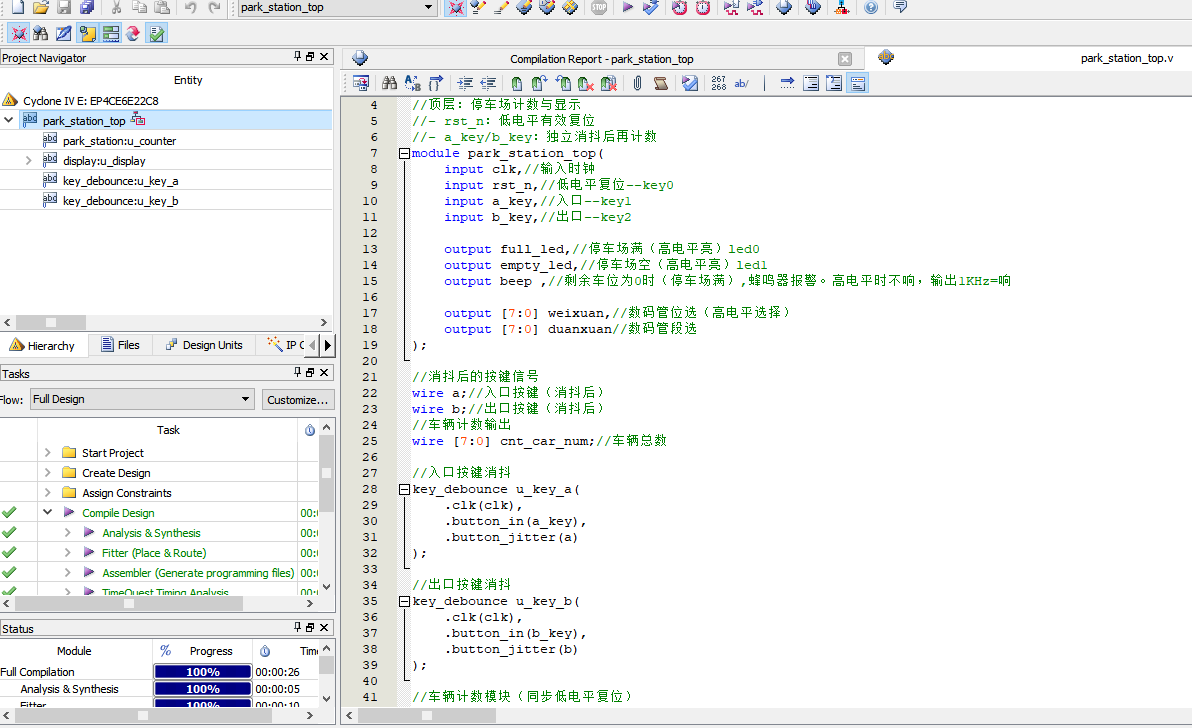Increase indent in editor toolbar
This screenshot has height=728, width=1192.
pos(465,84)
